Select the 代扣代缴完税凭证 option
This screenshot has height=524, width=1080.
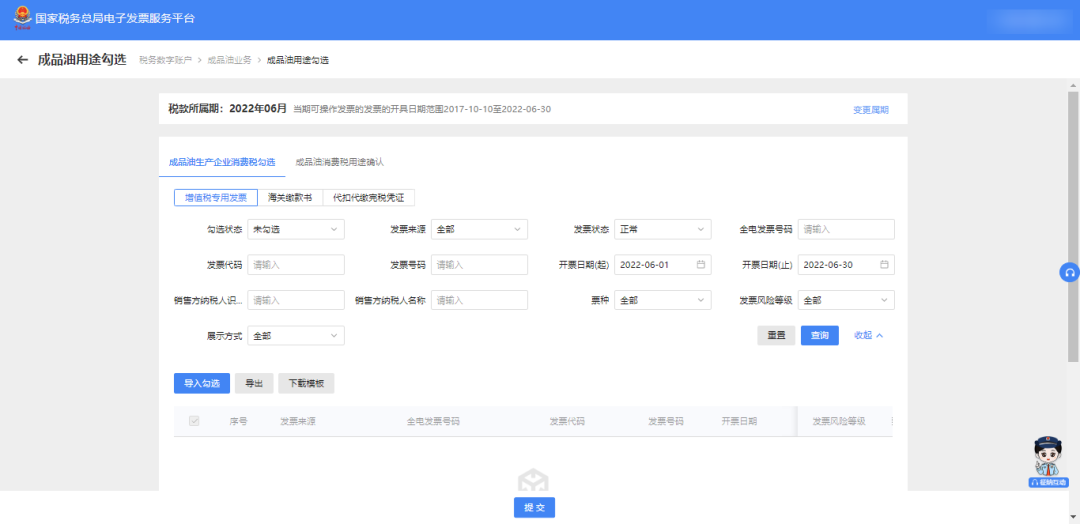coord(368,198)
